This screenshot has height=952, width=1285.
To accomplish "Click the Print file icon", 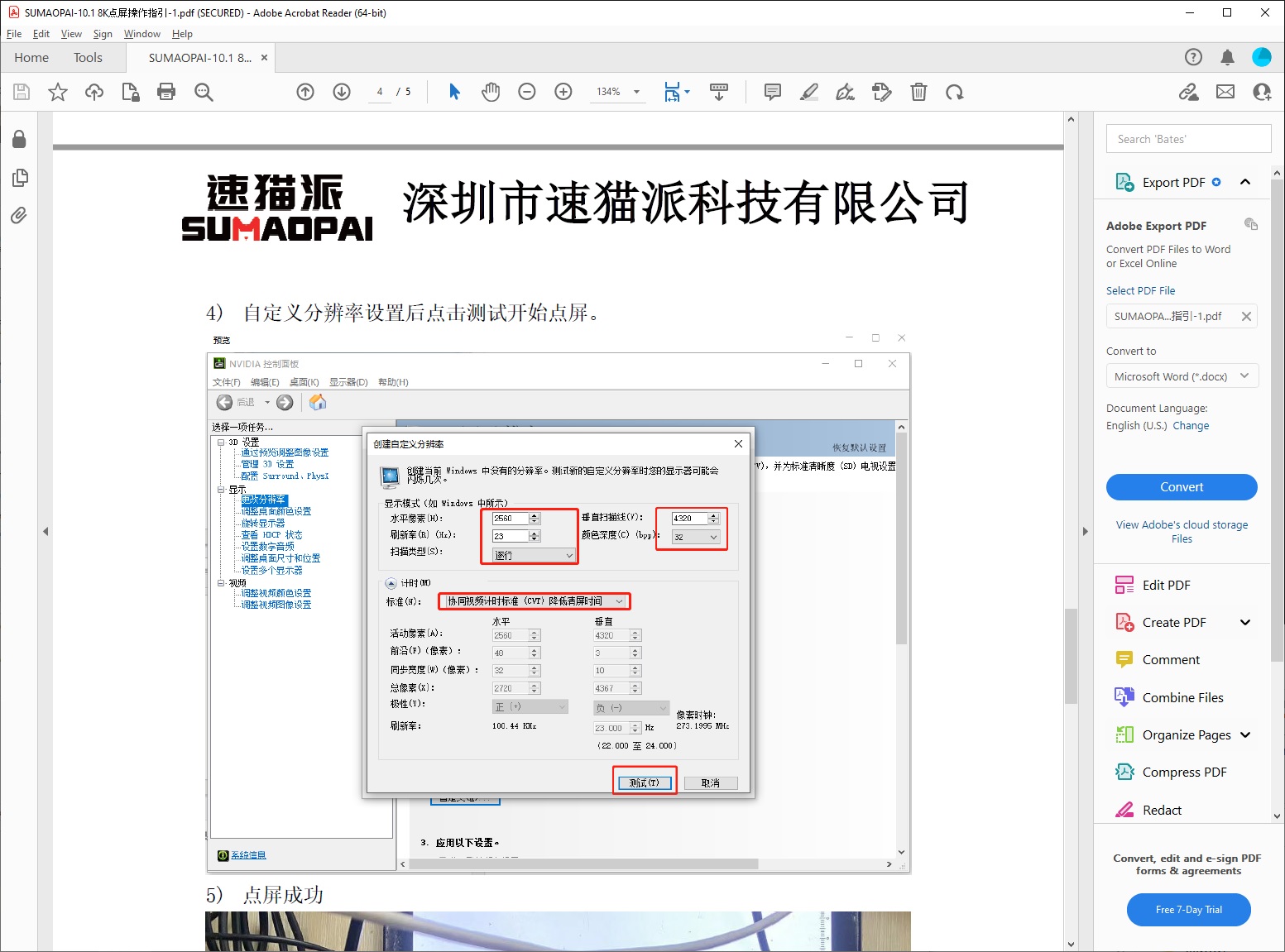I will [166, 92].
